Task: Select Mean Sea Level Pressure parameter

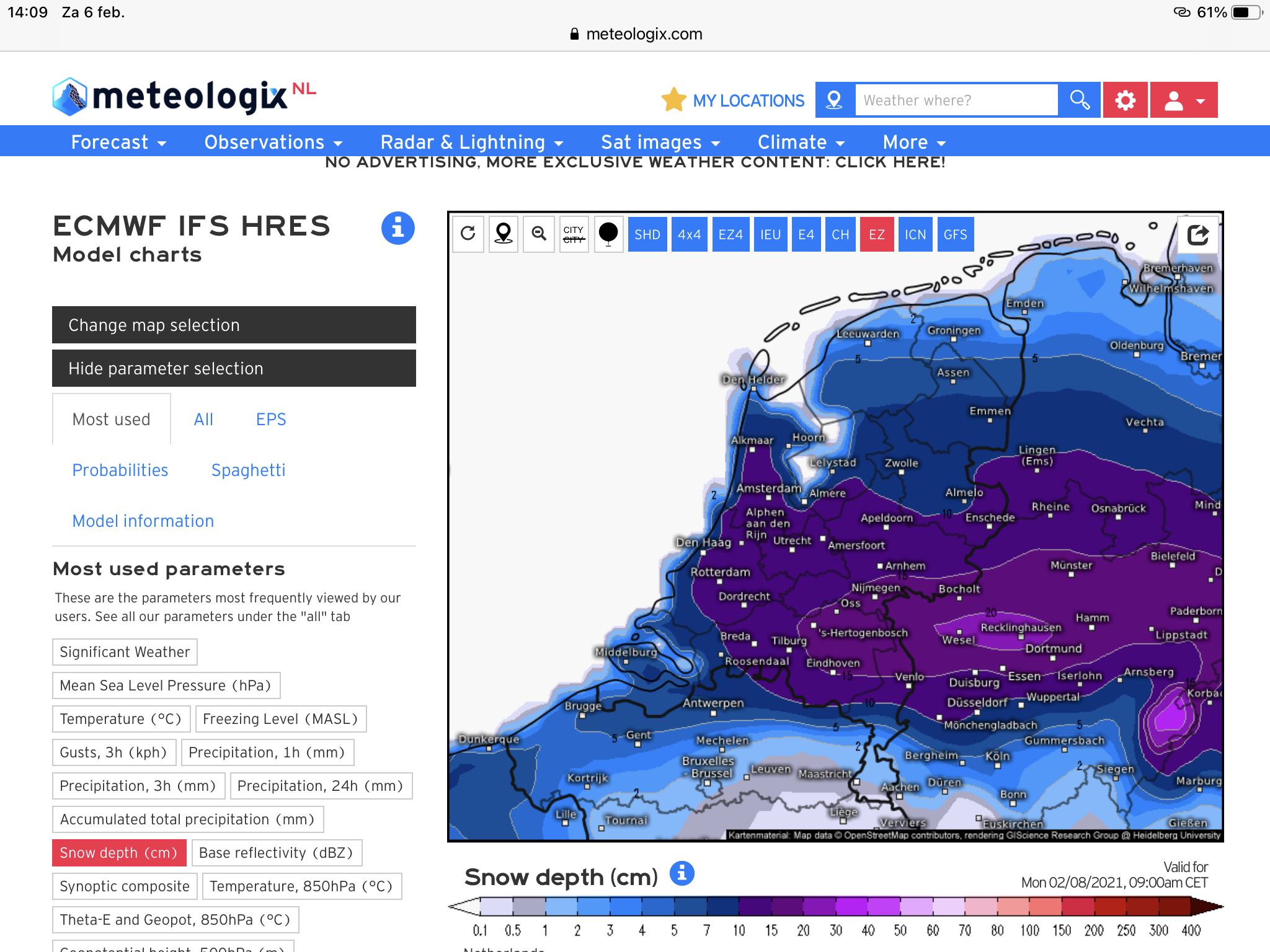Action: [166, 685]
